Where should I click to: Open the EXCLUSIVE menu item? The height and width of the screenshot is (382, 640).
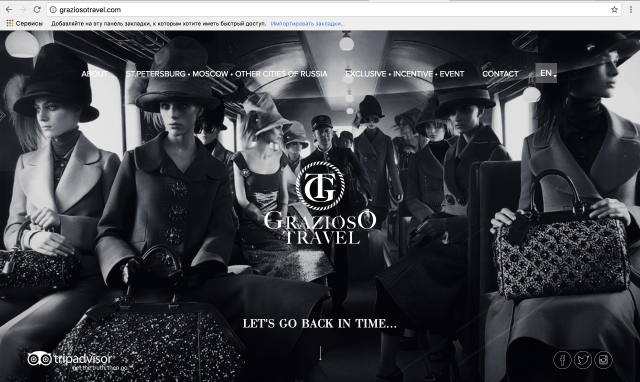point(366,74)
